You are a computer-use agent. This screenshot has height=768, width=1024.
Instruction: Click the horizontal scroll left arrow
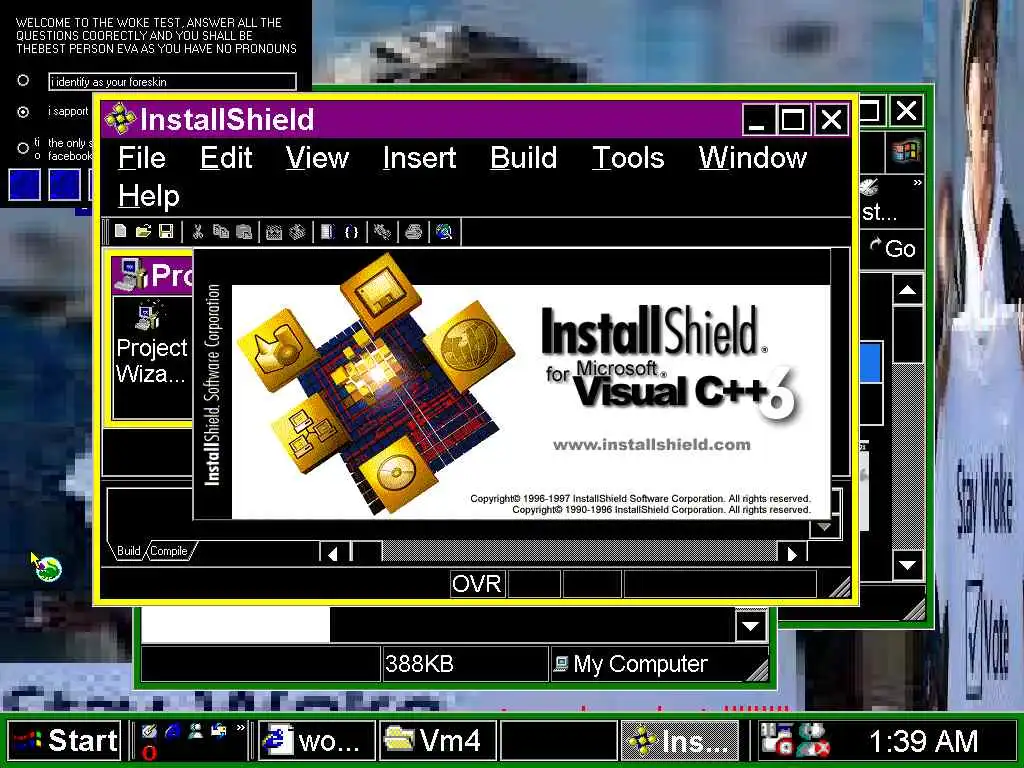[334, 554]
